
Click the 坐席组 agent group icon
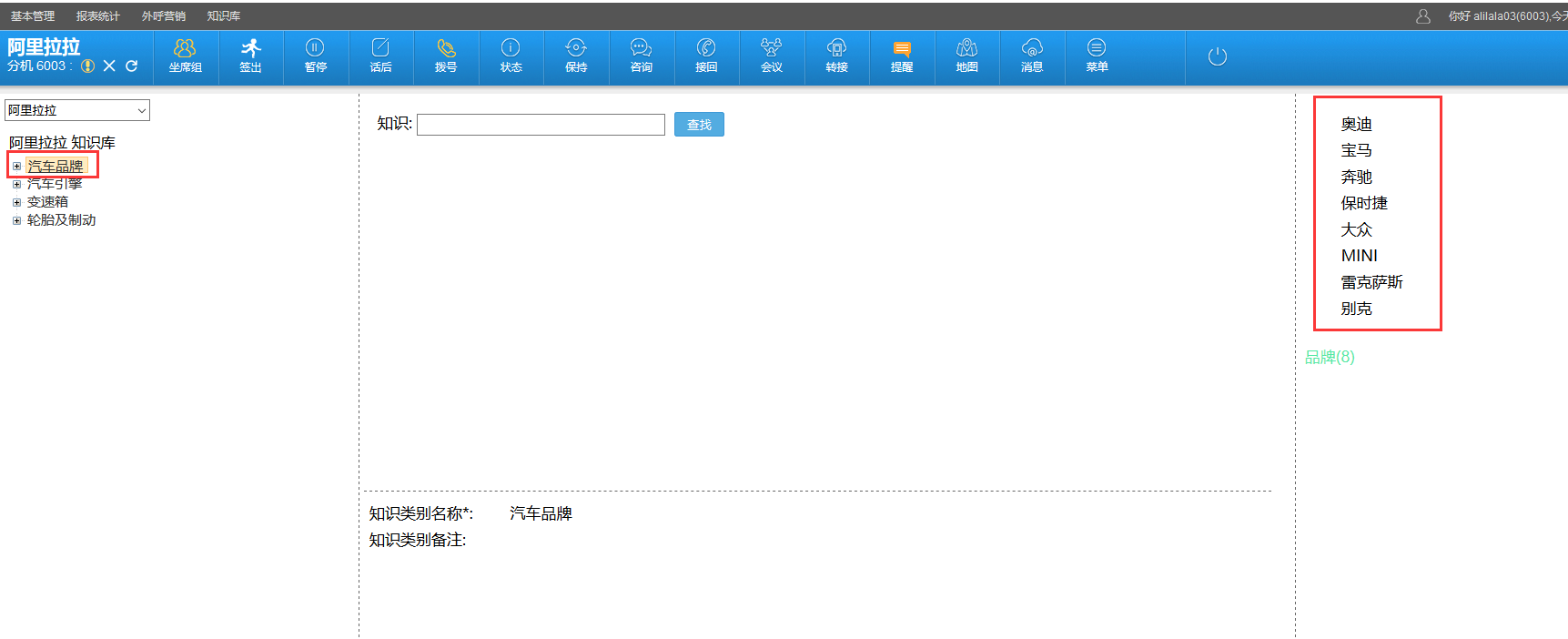(185, 56)
